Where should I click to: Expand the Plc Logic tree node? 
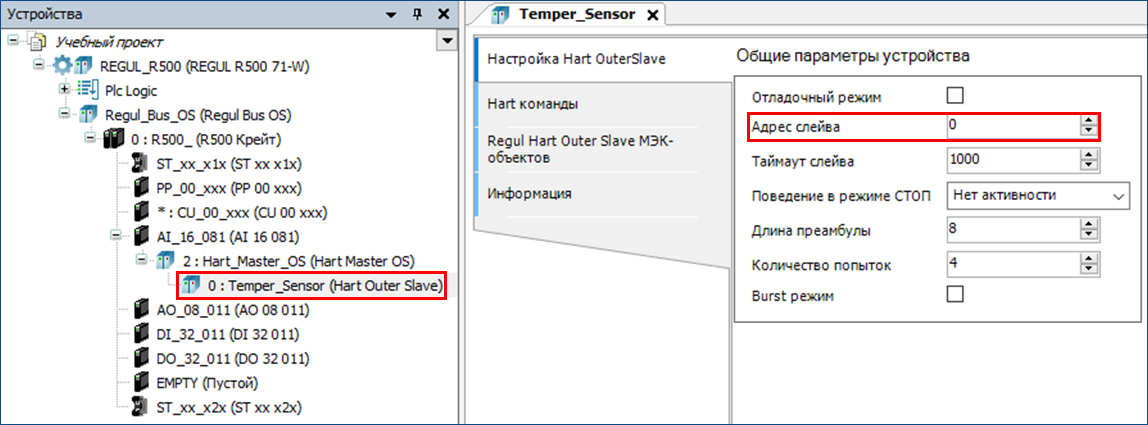(x=65, y=91)
